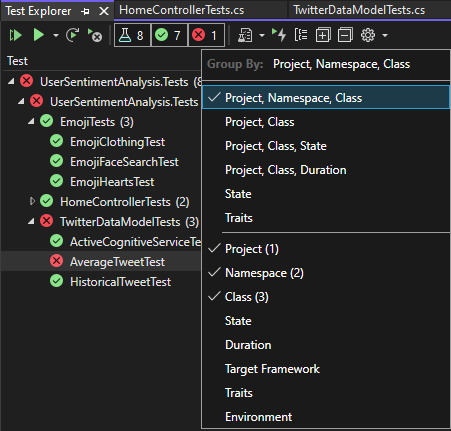451x431 pixels.
Task: Expand the HomeControllerTests node
Action: [x=32, y=201]
